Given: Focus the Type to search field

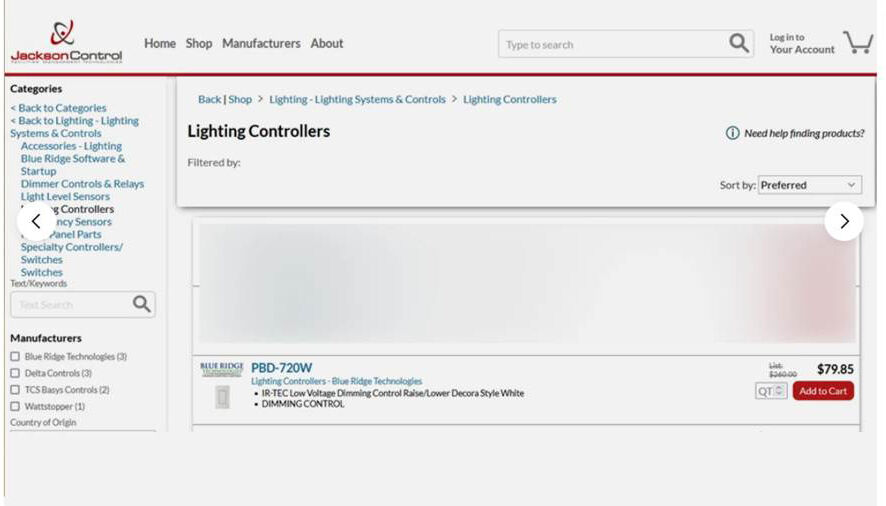Looking at the screenshot, I should (x=610, y=44).
